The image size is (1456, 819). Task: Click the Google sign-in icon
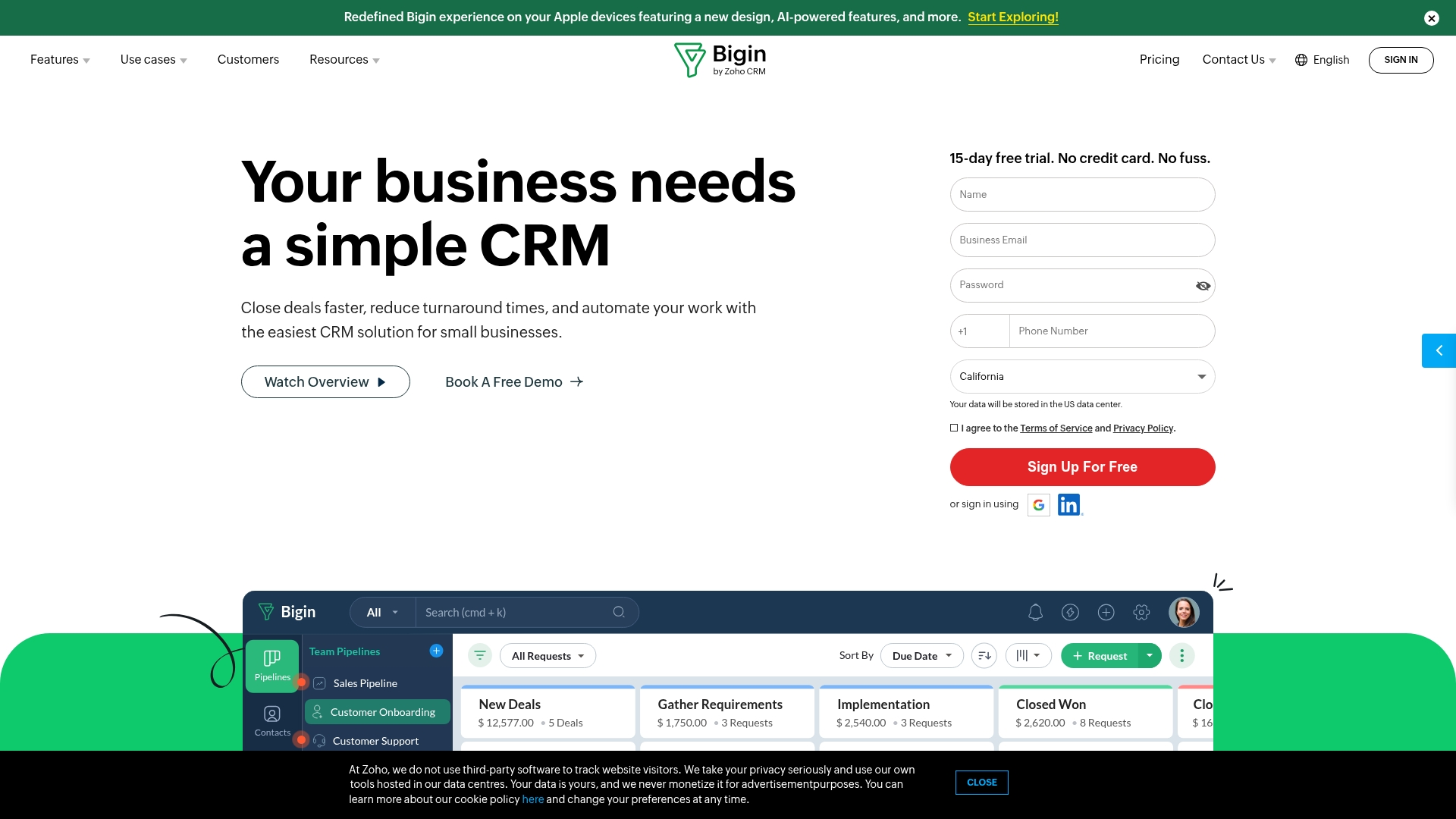point(1038,505)
